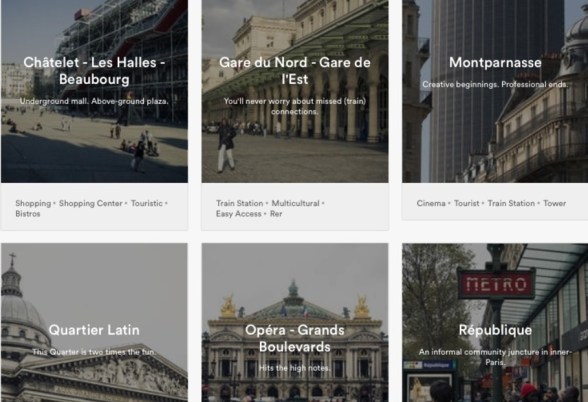Image resolution: width=588 pixels, height=402 pixels.
Task: Click 'Hits the high notes.' tagline
Action: tap(295, 368)
